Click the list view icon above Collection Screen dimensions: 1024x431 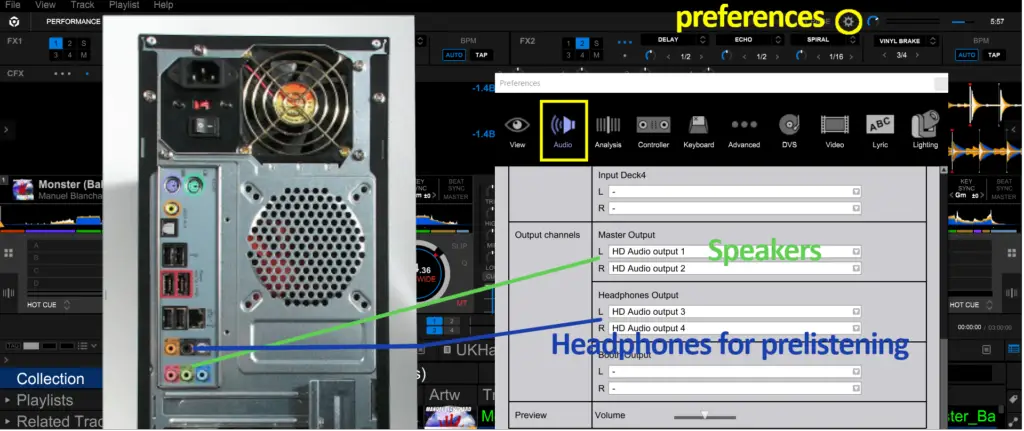tap(85, 345)
